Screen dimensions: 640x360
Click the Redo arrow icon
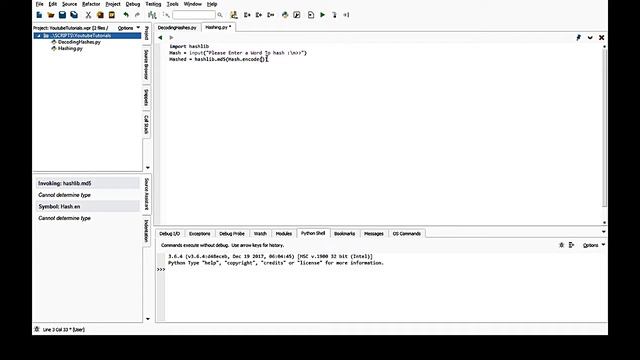(x=138, y=15)
